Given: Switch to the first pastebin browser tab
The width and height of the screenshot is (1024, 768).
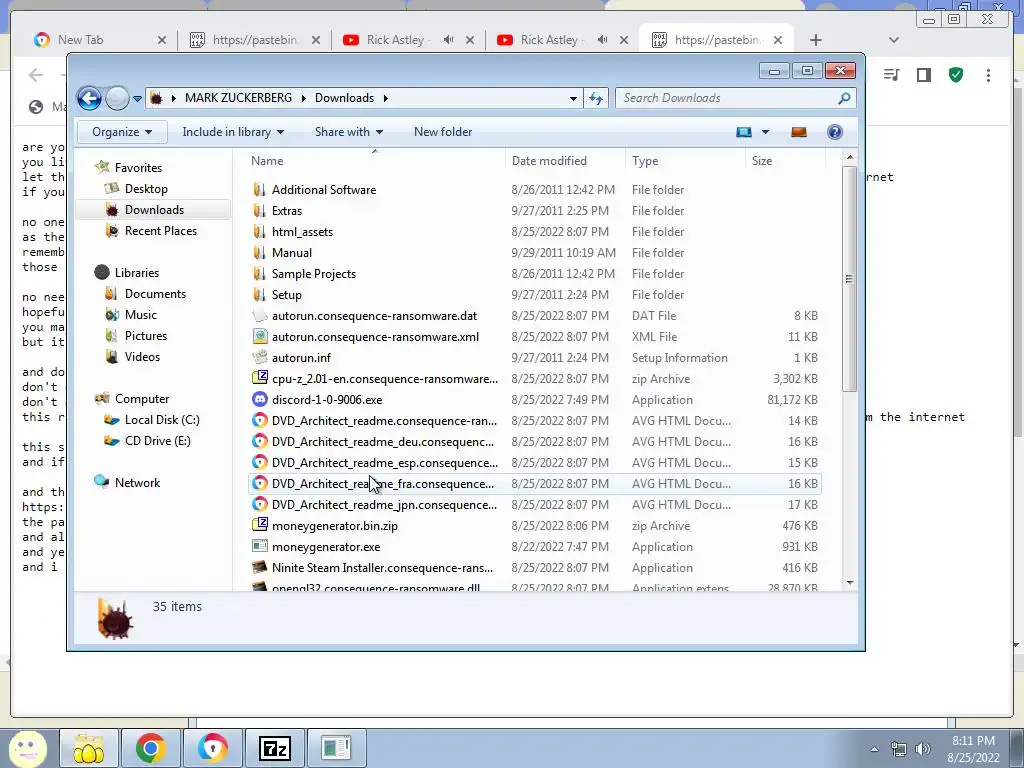Looking at the screenshot, I should click(255, 40).
